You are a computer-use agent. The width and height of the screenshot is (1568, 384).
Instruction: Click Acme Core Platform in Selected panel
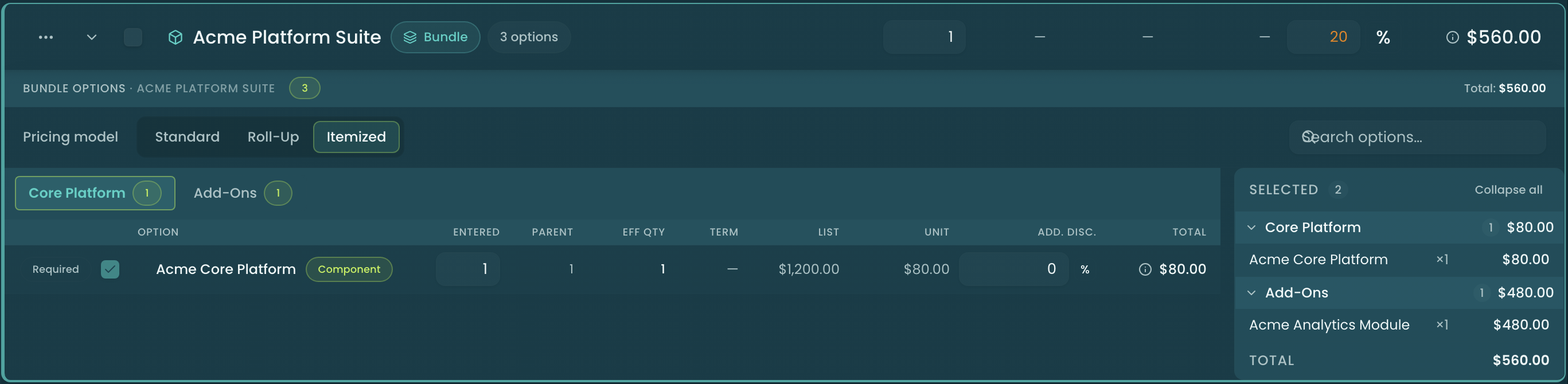point(1318,260)
